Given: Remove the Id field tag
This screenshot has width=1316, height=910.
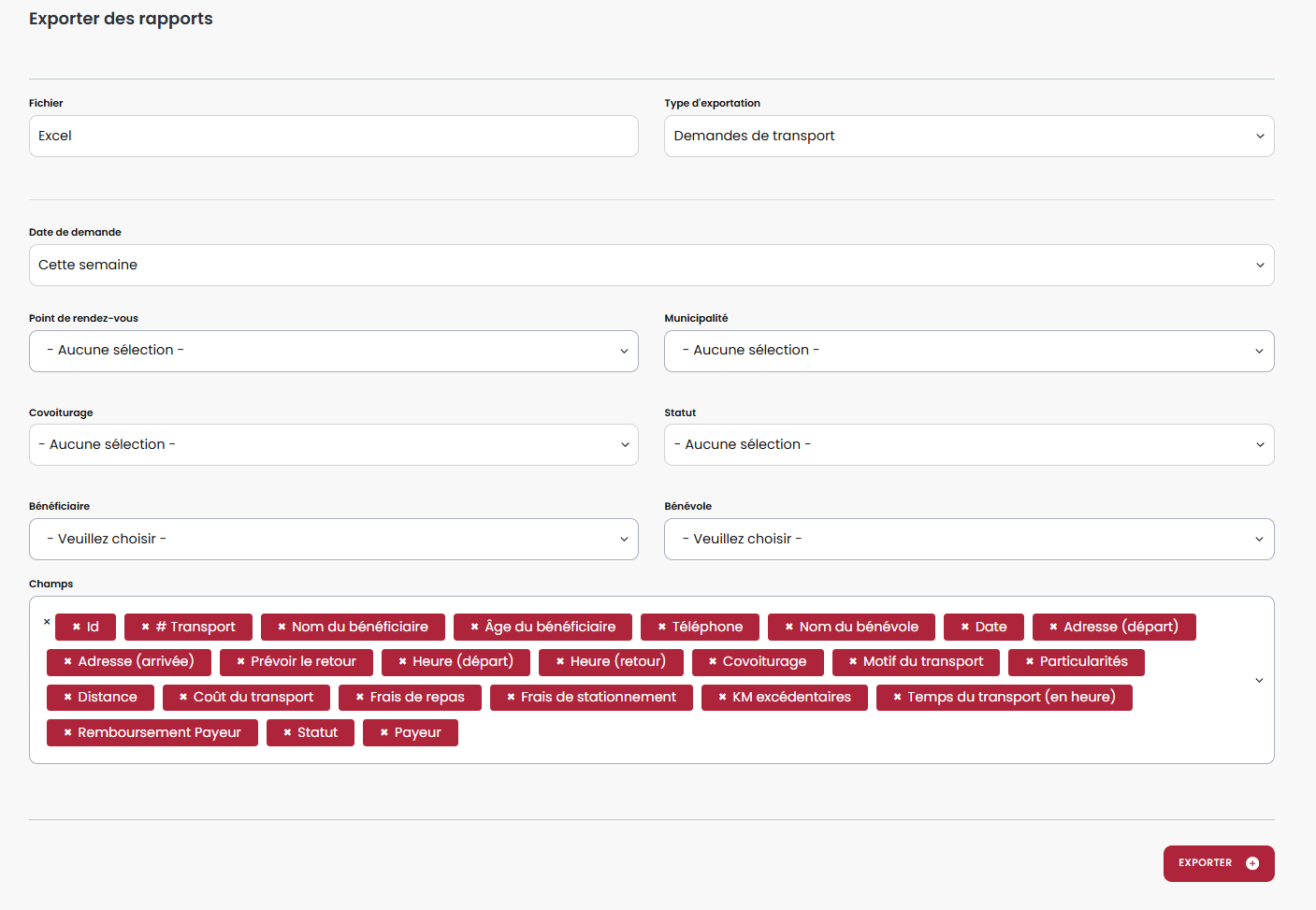Looking at the screenshot, I should coord(77,628).
